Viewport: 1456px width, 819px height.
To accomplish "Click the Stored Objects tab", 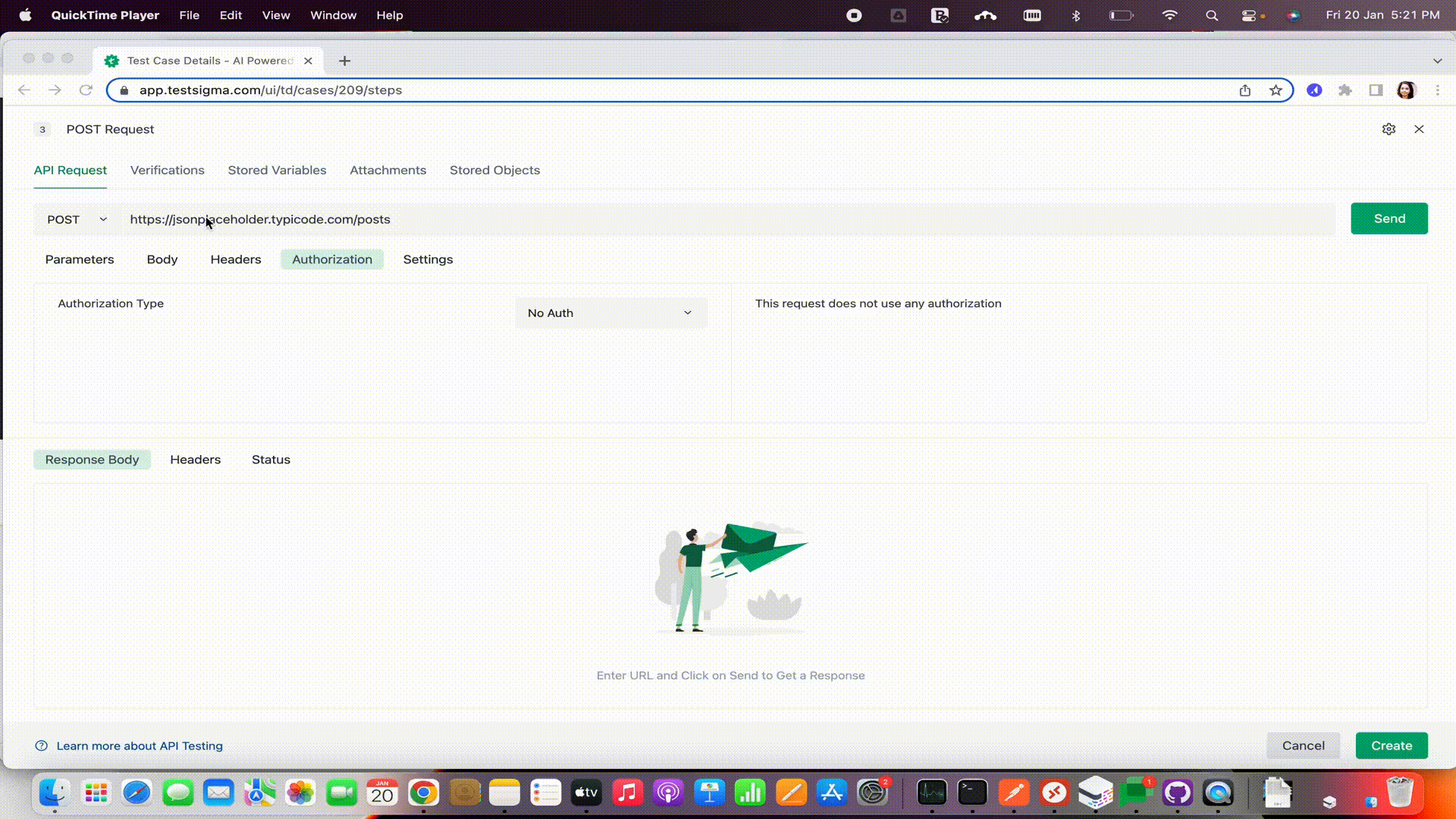I will click(x=495, y=170).
